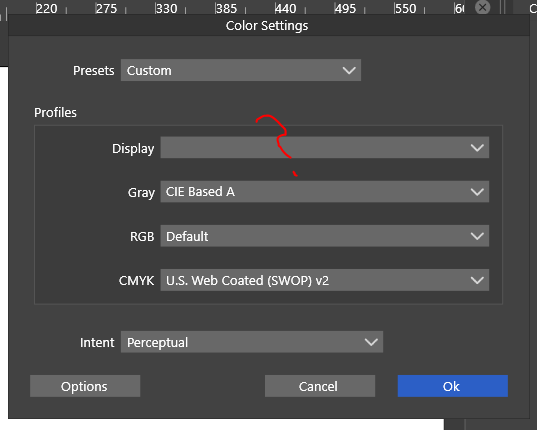
Task: Click the Options button
Action: pyautogui.click(x=85, y=386)
